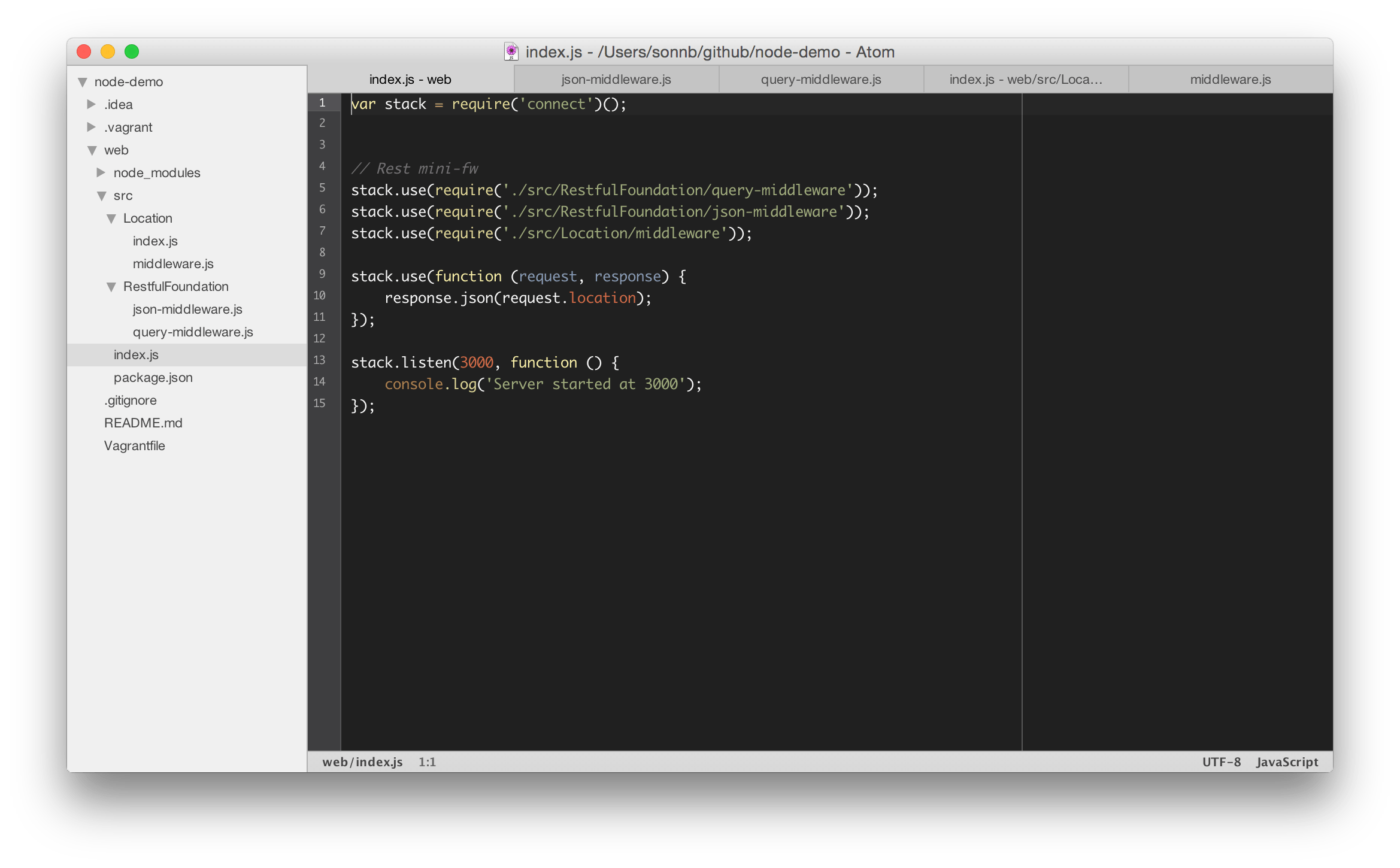1400x868 pixels.
Task: Collapse the web folder
Action: (x=92, y=150)
